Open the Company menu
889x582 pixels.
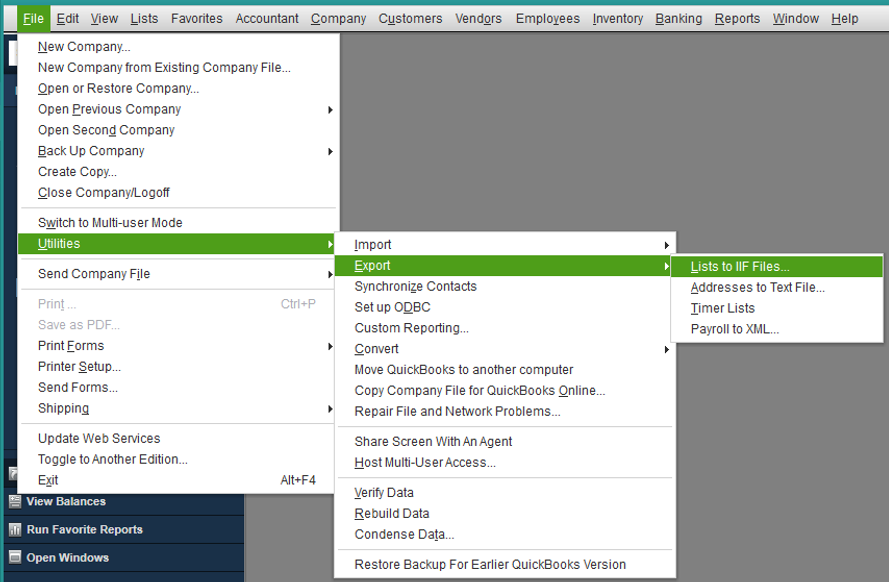point(338,19)
